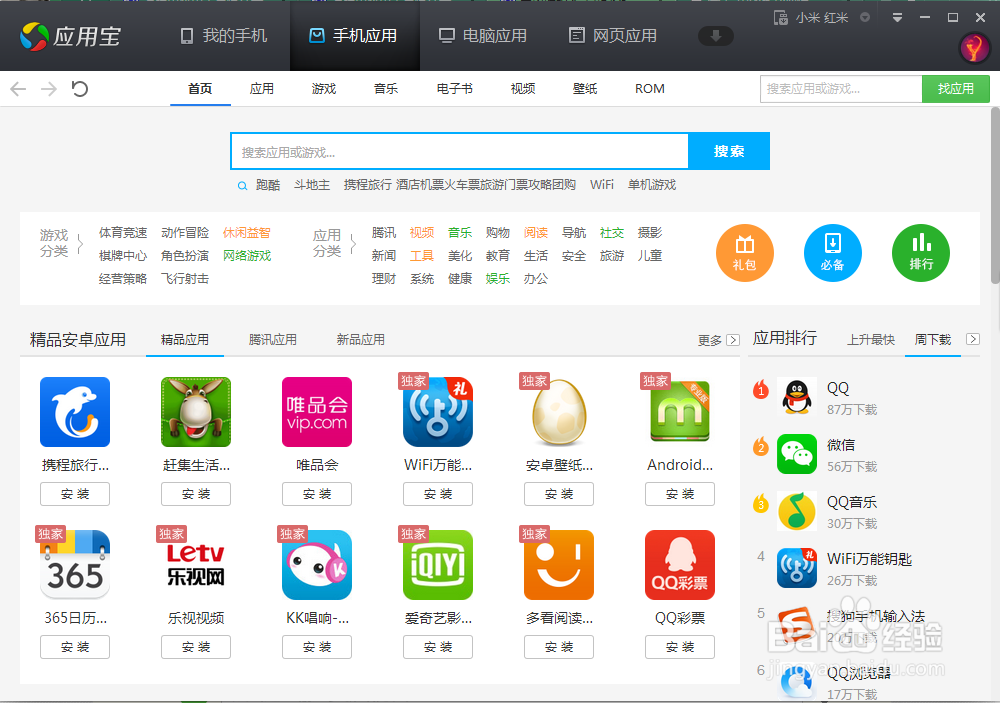Expand the 应用排行 list with its arrow
This screenshot has width=1000, height=703.
[x=972, y=339]
